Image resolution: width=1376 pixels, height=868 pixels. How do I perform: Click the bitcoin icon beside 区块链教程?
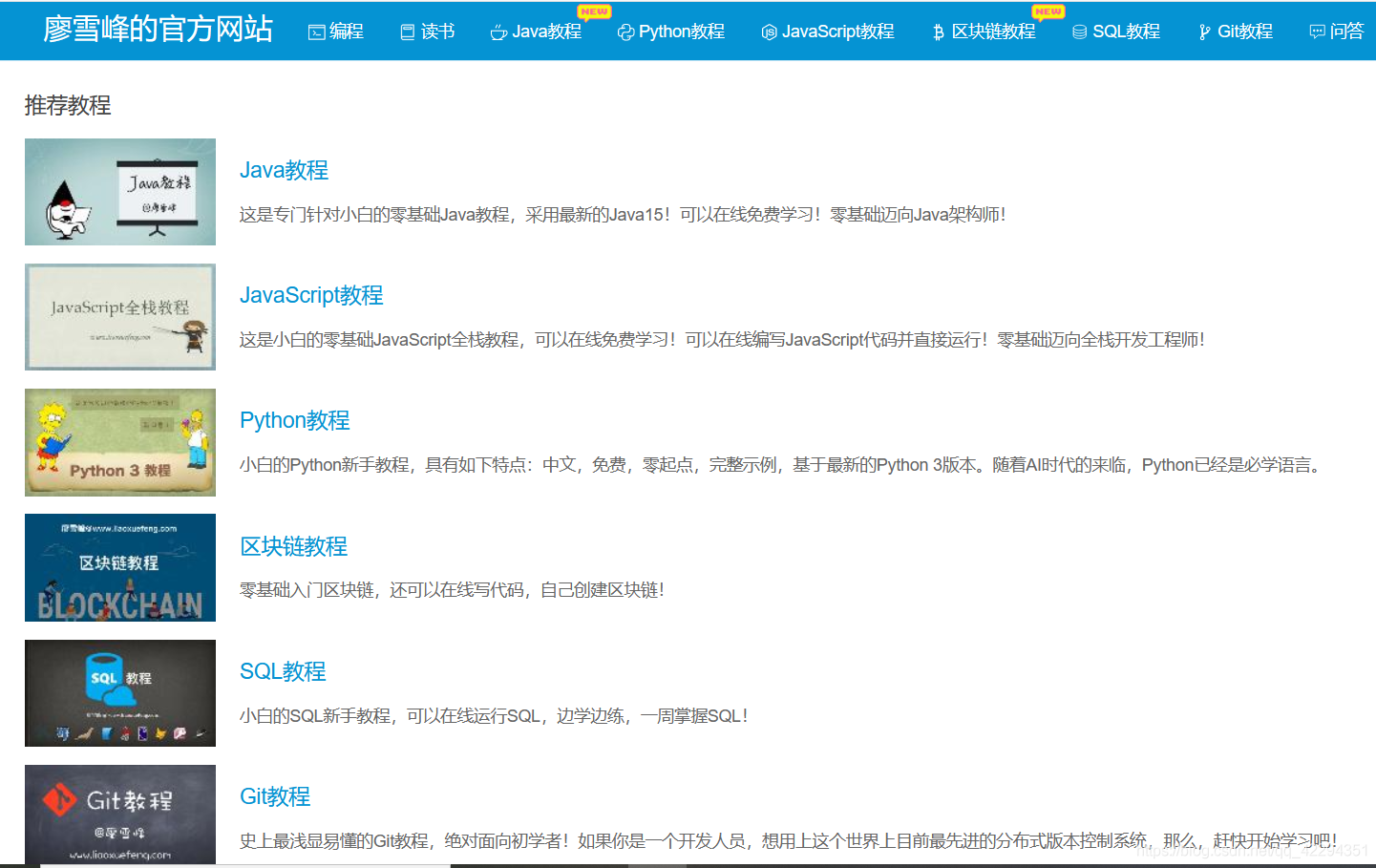tap(939, 32)
